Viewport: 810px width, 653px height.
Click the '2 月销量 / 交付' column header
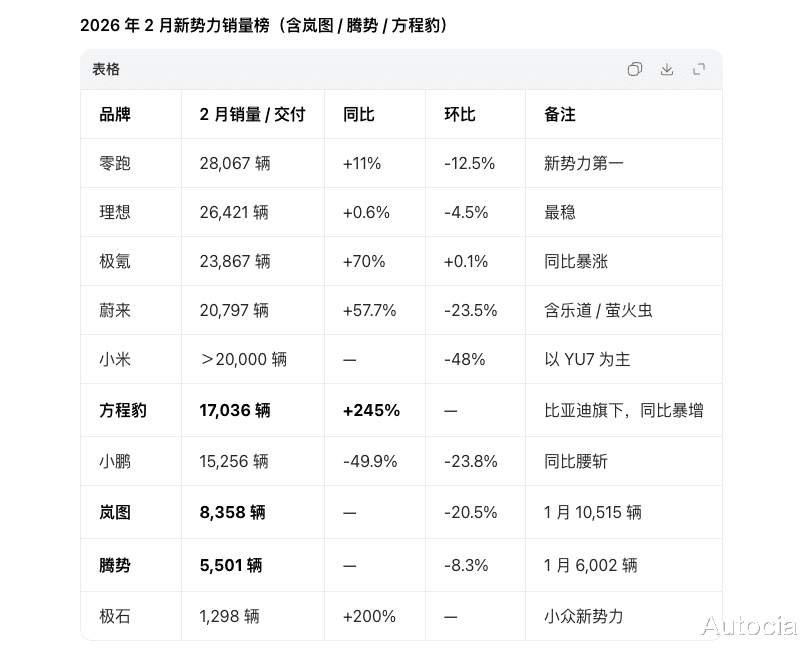point(253,114)
